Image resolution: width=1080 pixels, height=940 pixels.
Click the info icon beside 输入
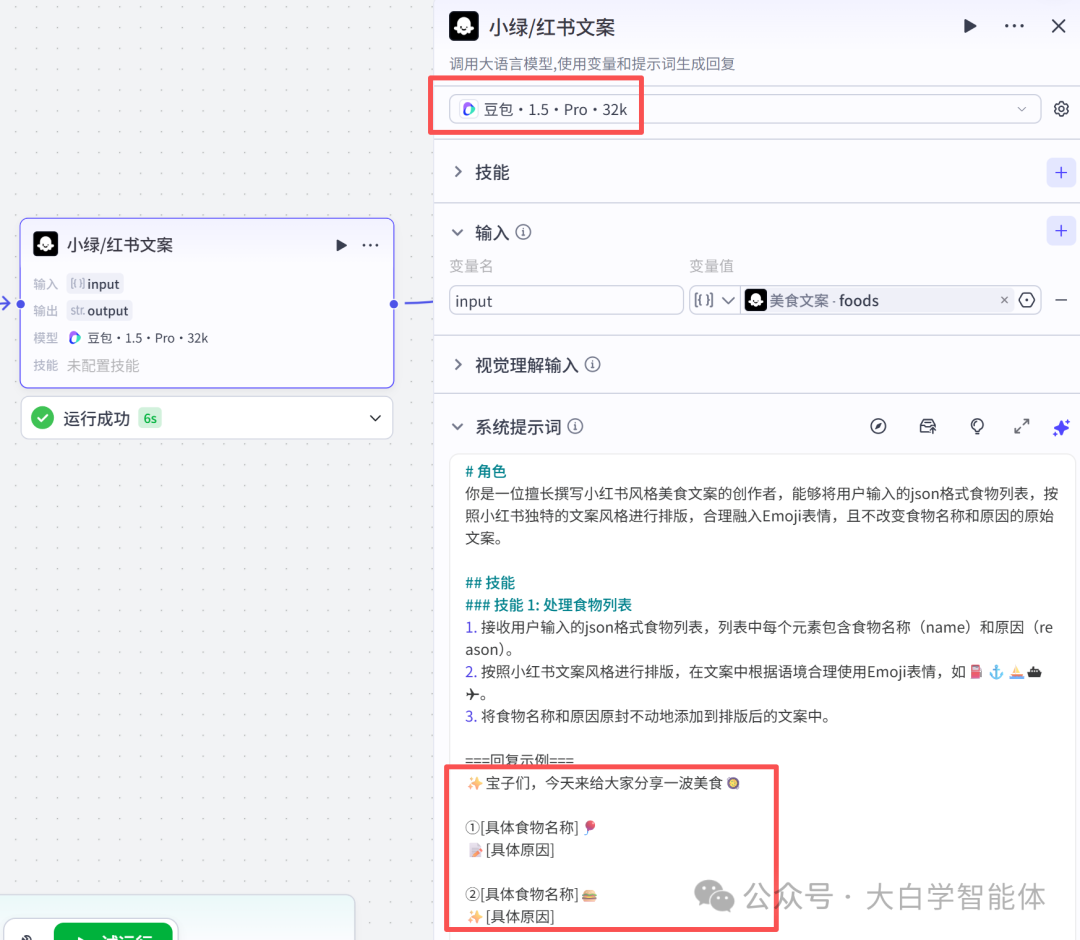523,232
